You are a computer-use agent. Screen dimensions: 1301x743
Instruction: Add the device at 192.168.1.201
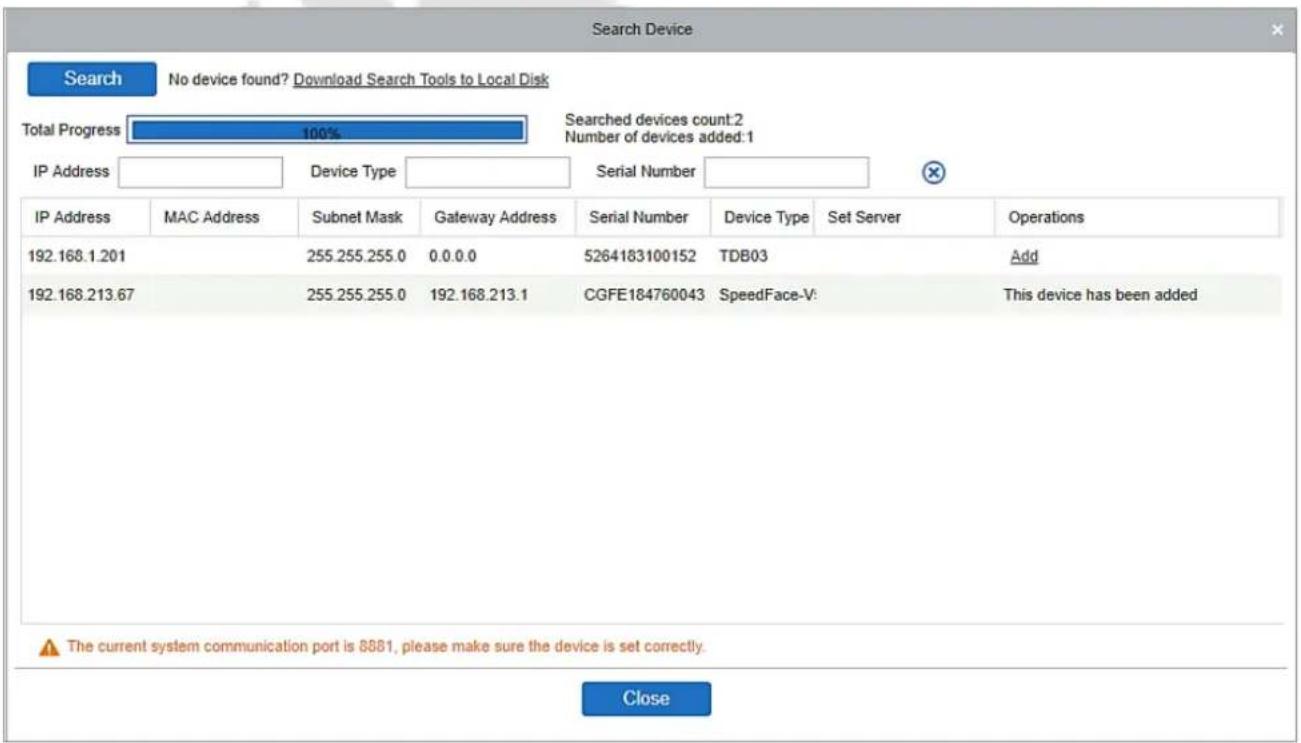click(1024, 257)
